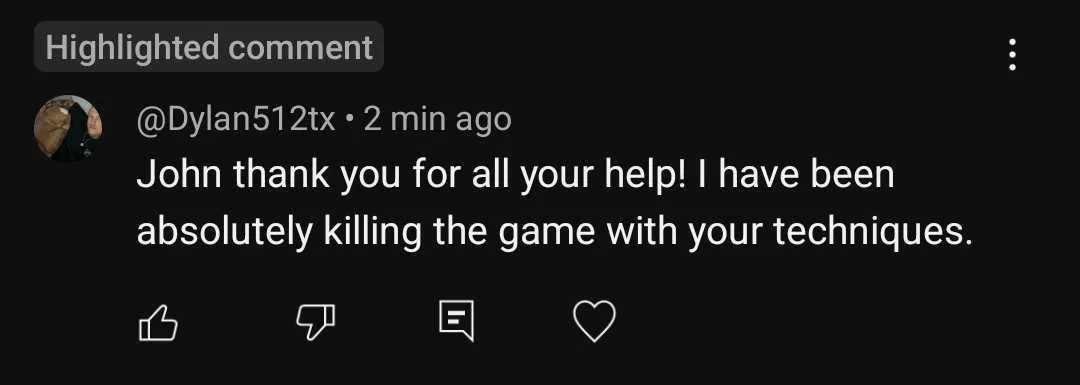Click the '2 min ago' timestamp
This screenshot has width=1080, height=385.
click(437, 120)
